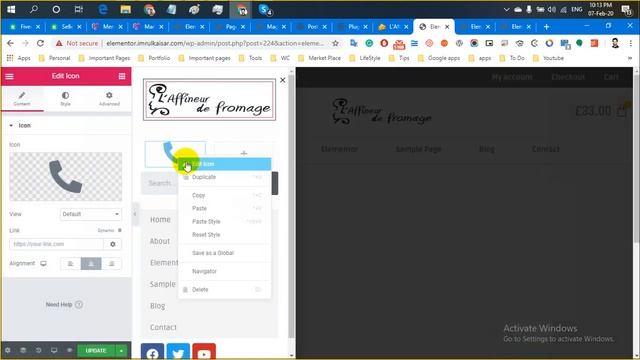
Task: Open Chrome three-dot menu
Action: point(631,43)
